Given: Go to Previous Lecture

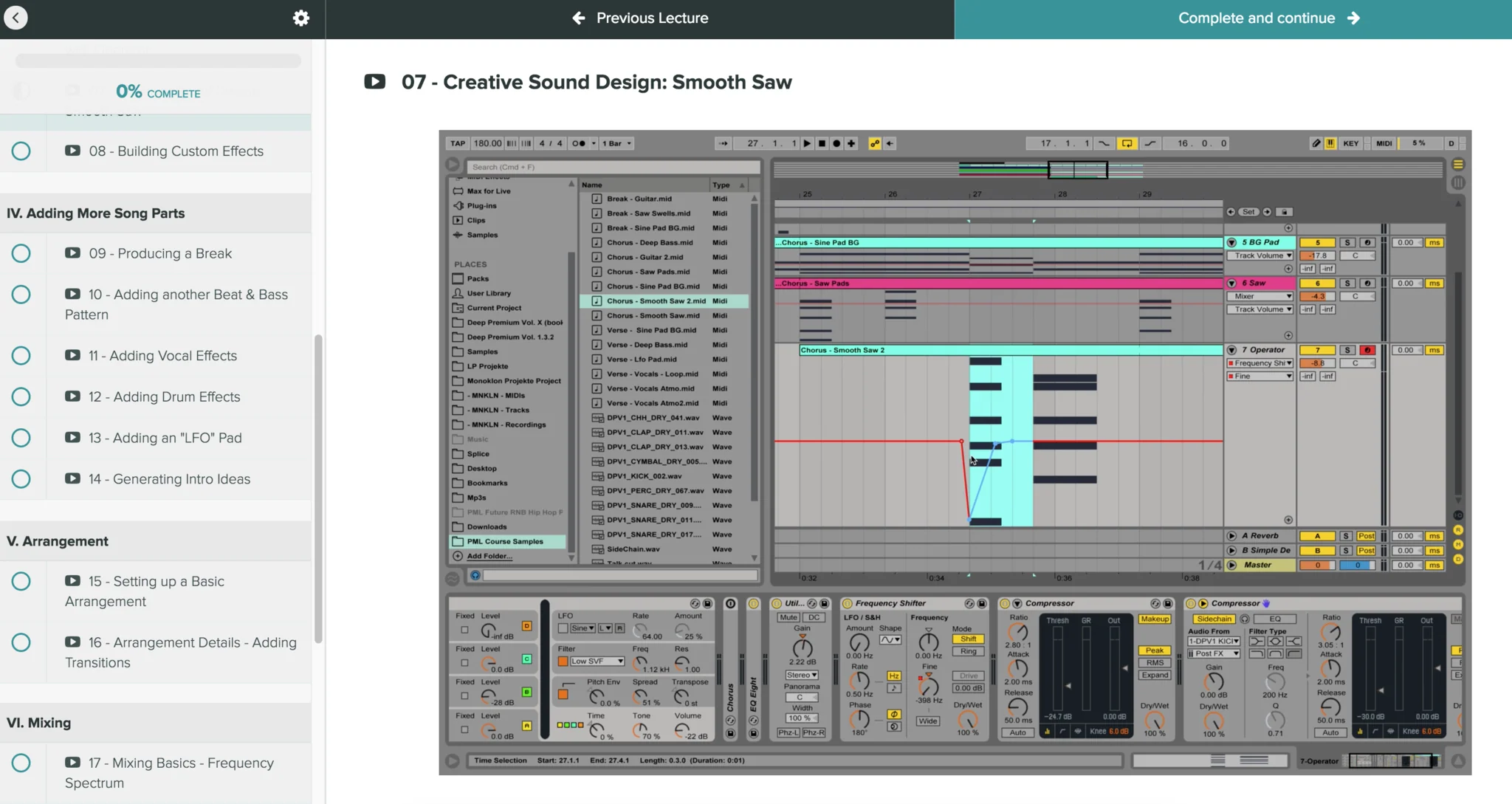Looking at the screenshot, I should [x=639, y=18].
